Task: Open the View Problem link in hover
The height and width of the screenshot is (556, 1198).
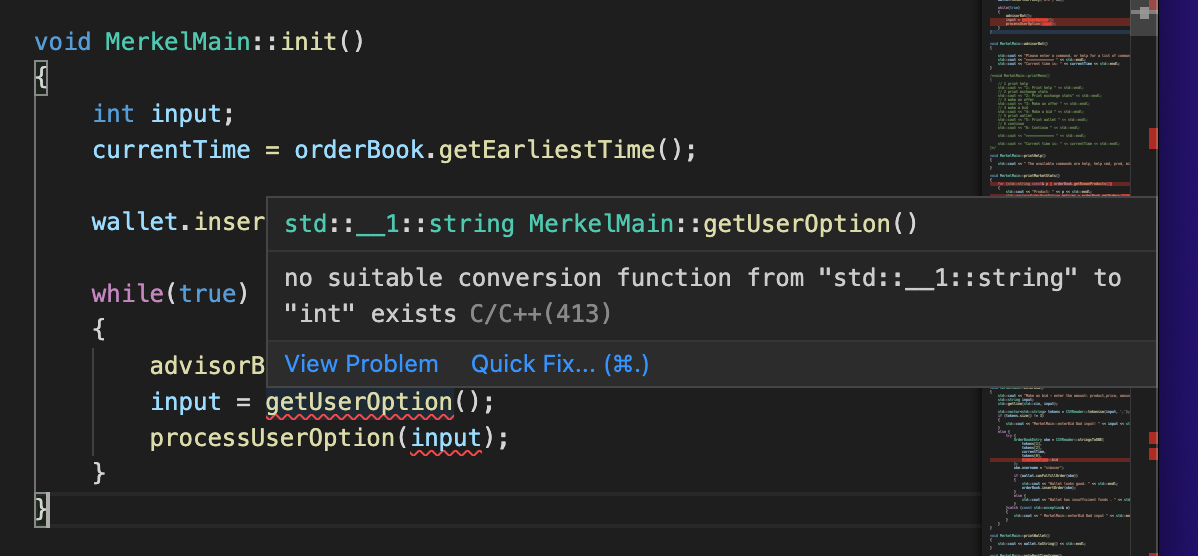Action: coord(361,364)
